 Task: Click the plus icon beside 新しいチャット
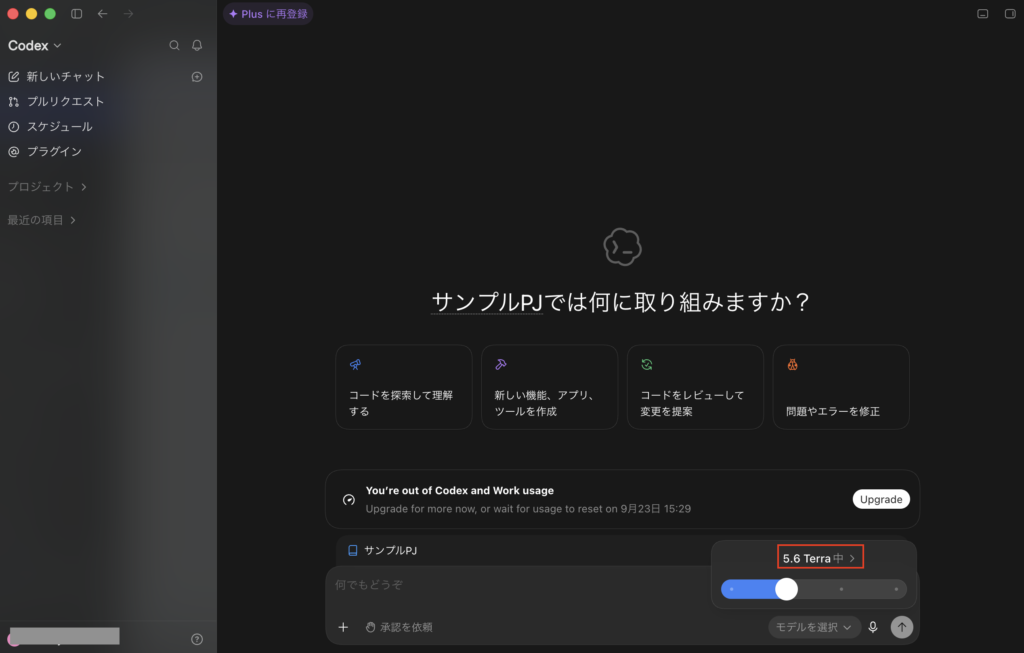coord(197,76)
